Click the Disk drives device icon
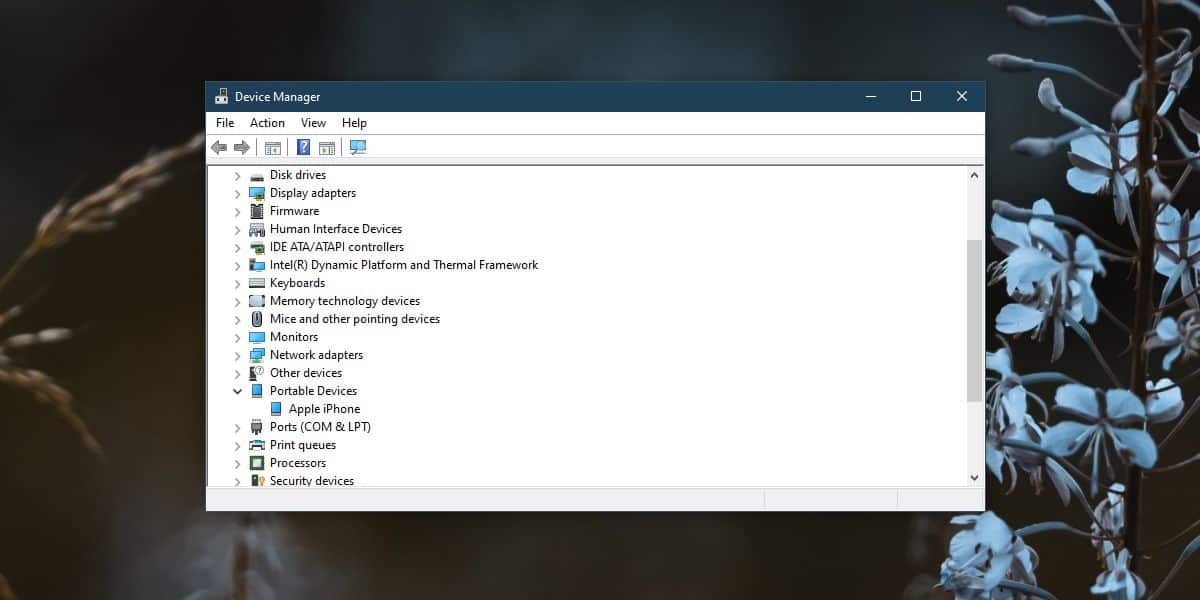Screen dimensions: 1200x600 [x=257, y=175]
